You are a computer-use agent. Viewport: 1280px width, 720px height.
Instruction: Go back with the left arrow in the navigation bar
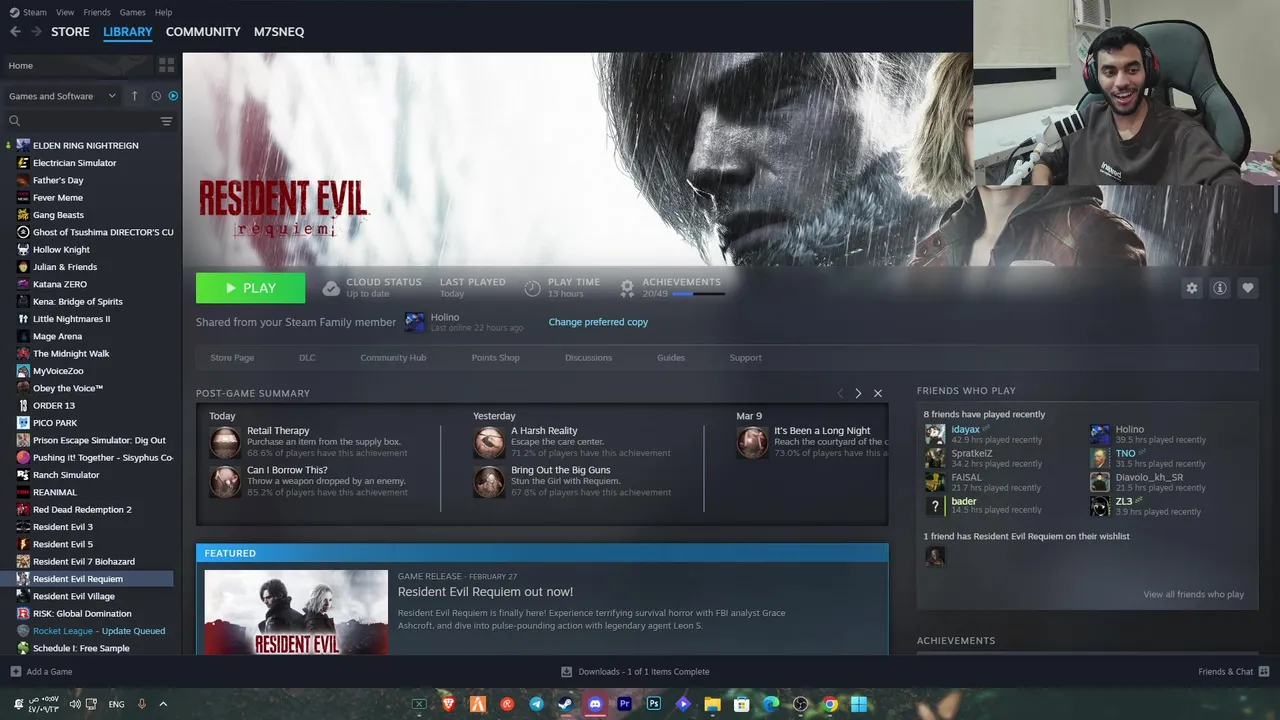click(15, 32)
